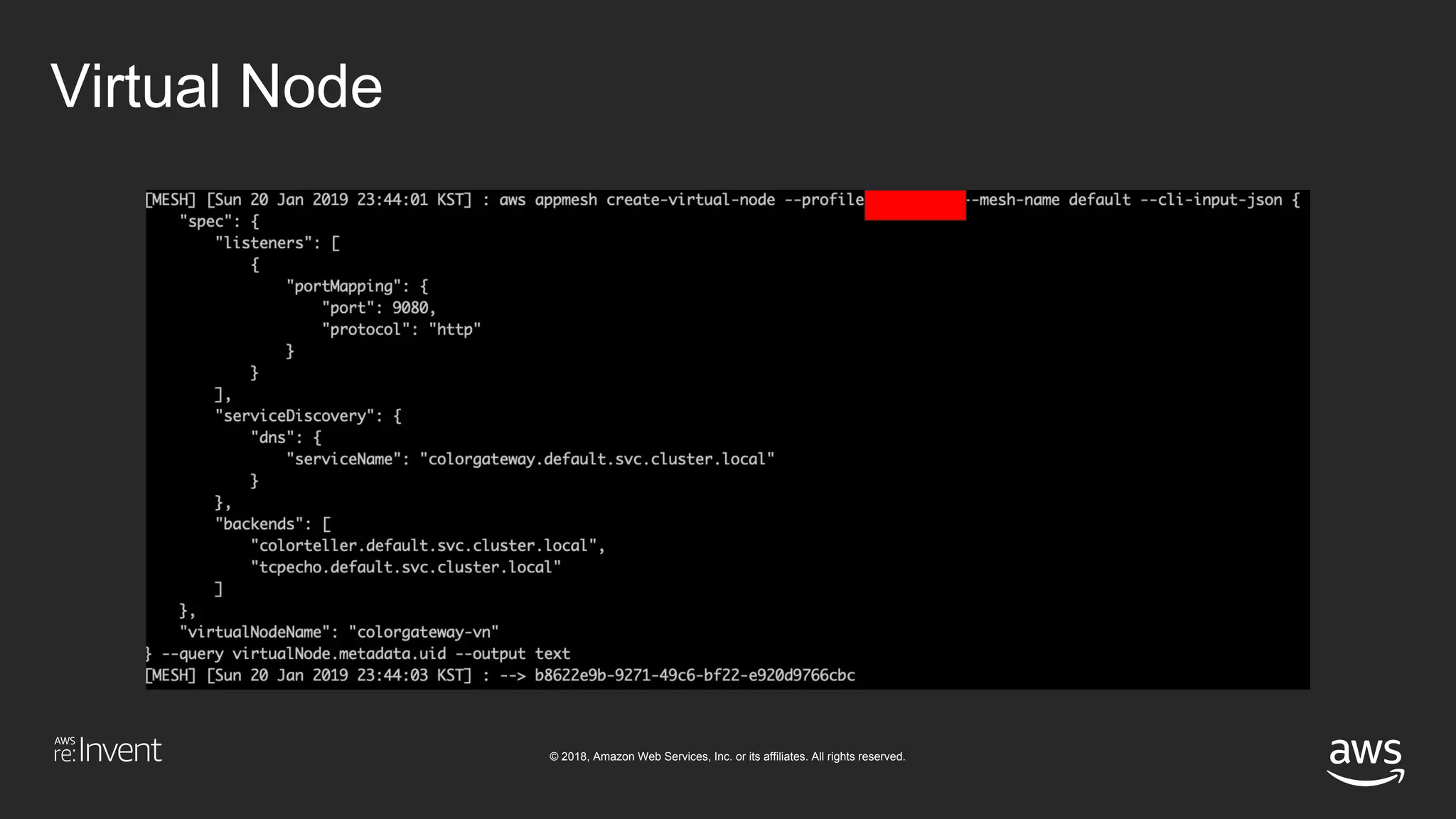The width and height of the screenshot is (1456, 819).
Task: Click the tcpecho.default.svc.cluster.local backend
Action: 405,567
